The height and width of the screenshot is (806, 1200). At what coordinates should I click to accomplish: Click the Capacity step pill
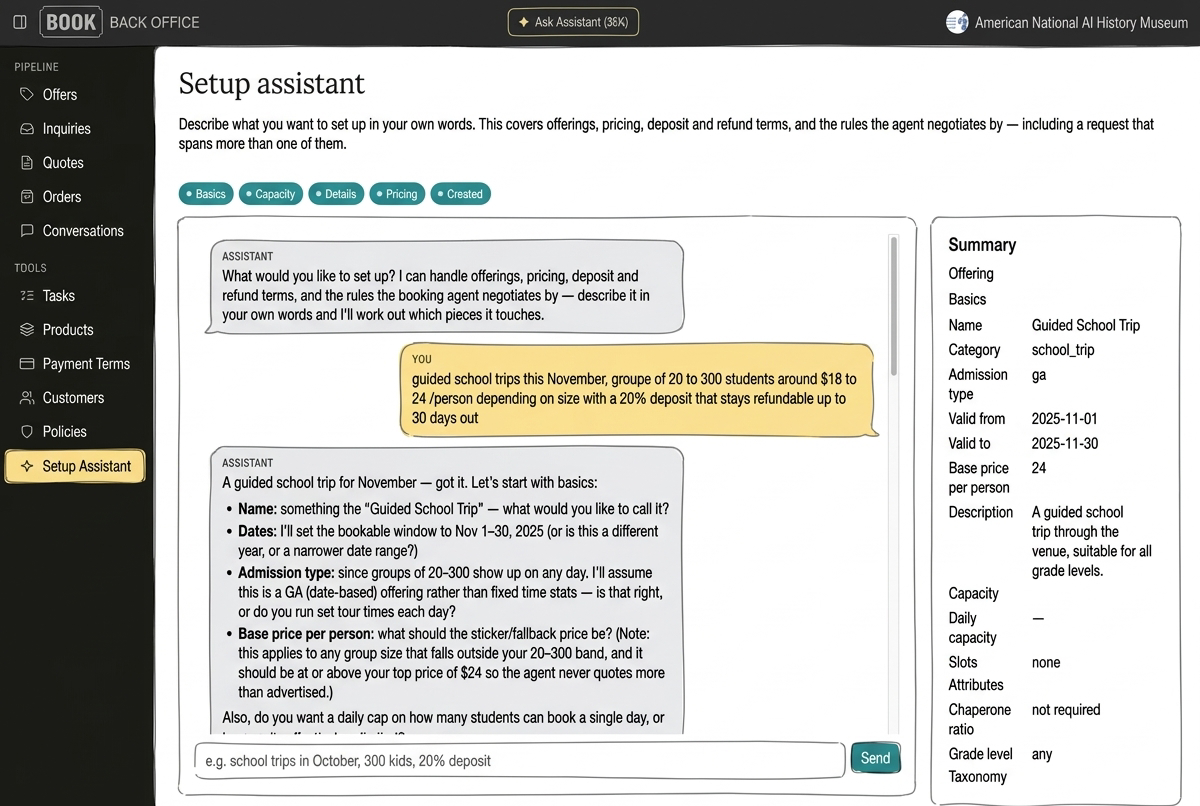click(270, 194)
